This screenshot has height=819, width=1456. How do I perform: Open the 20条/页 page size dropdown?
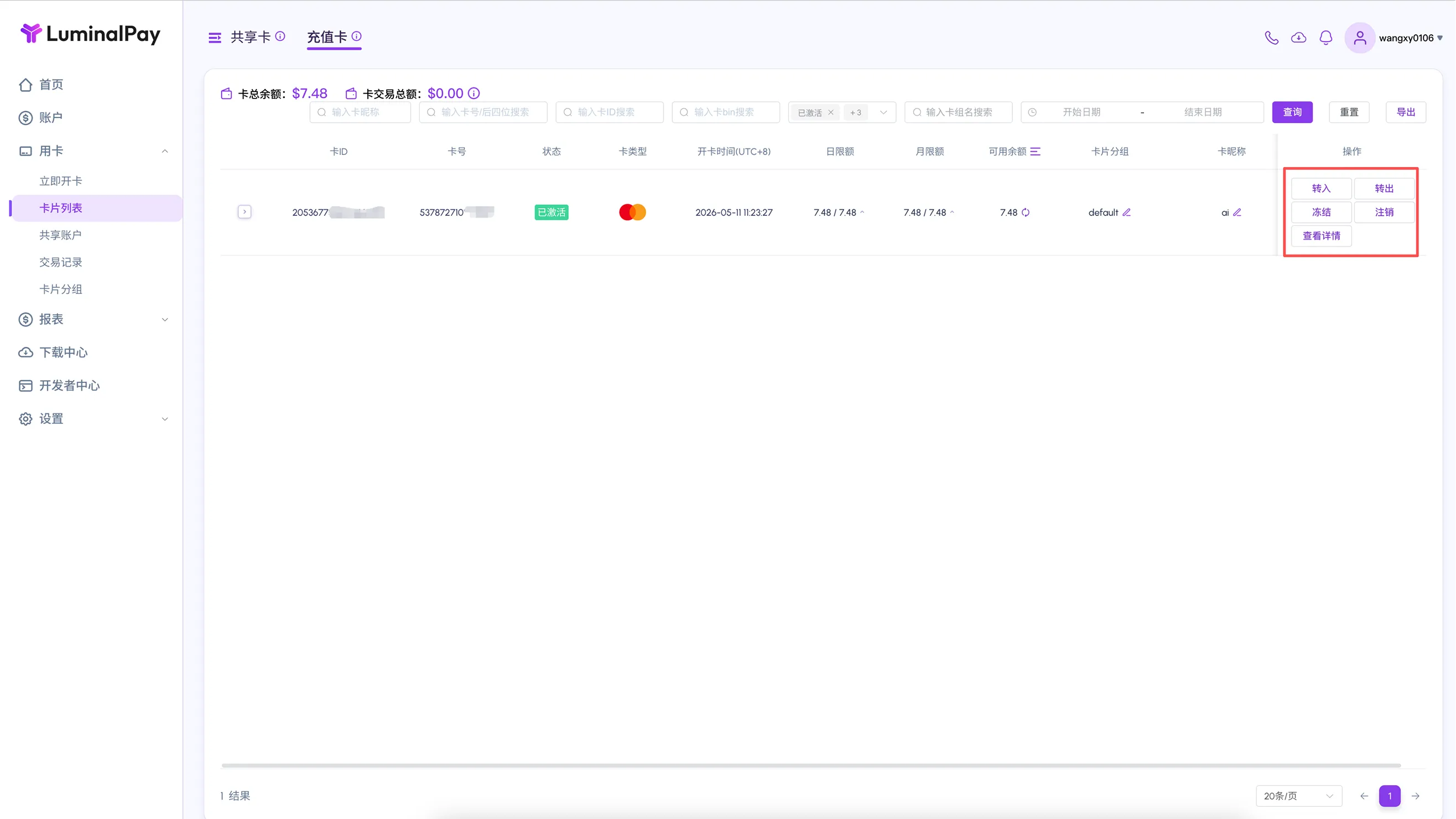click(1298, 796)
